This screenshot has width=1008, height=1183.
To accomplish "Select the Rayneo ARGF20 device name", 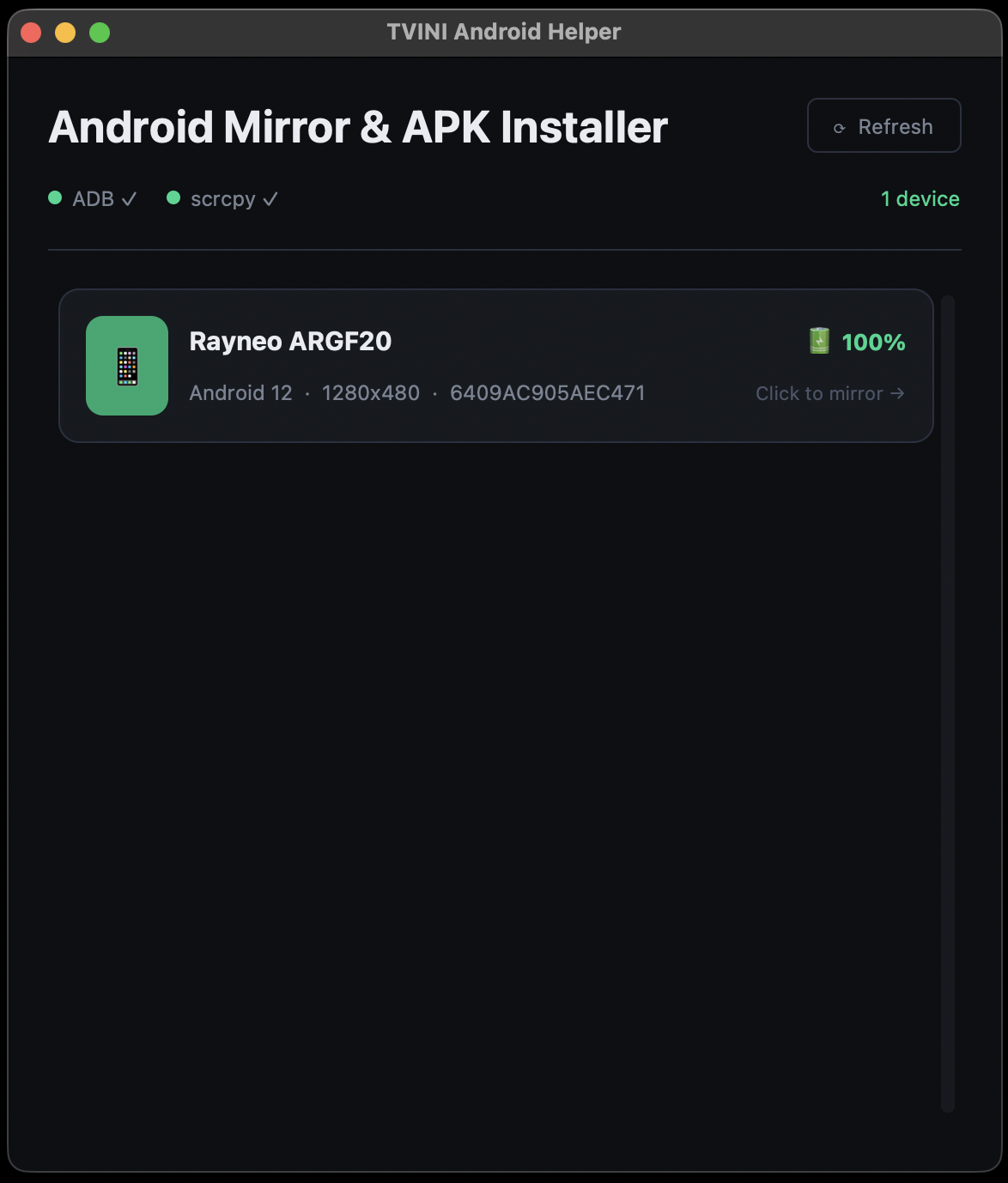I will coord(290,341).
